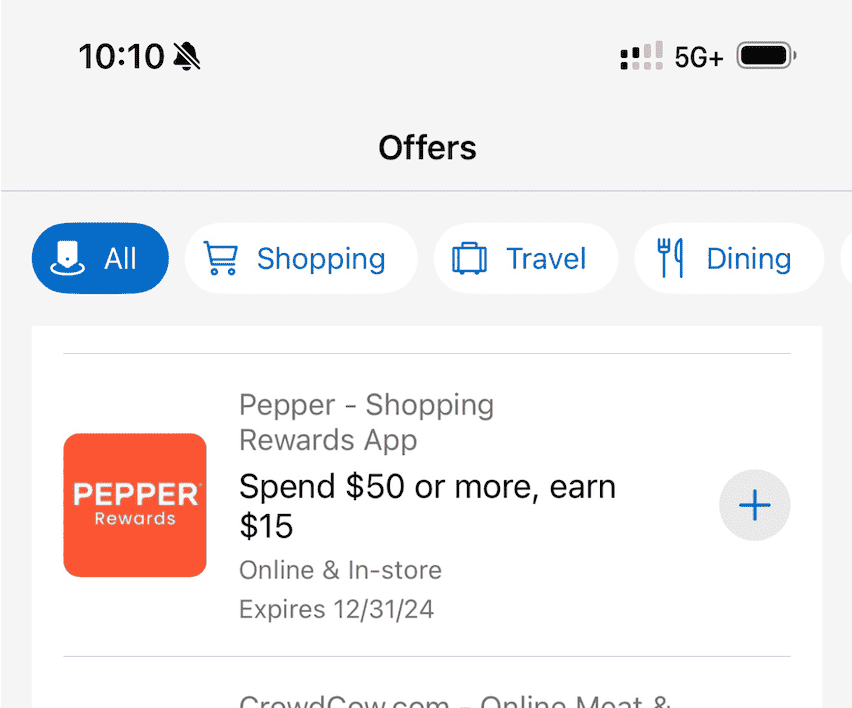
Task: Tap the cellular signal indicator
Action: (640, 56)
